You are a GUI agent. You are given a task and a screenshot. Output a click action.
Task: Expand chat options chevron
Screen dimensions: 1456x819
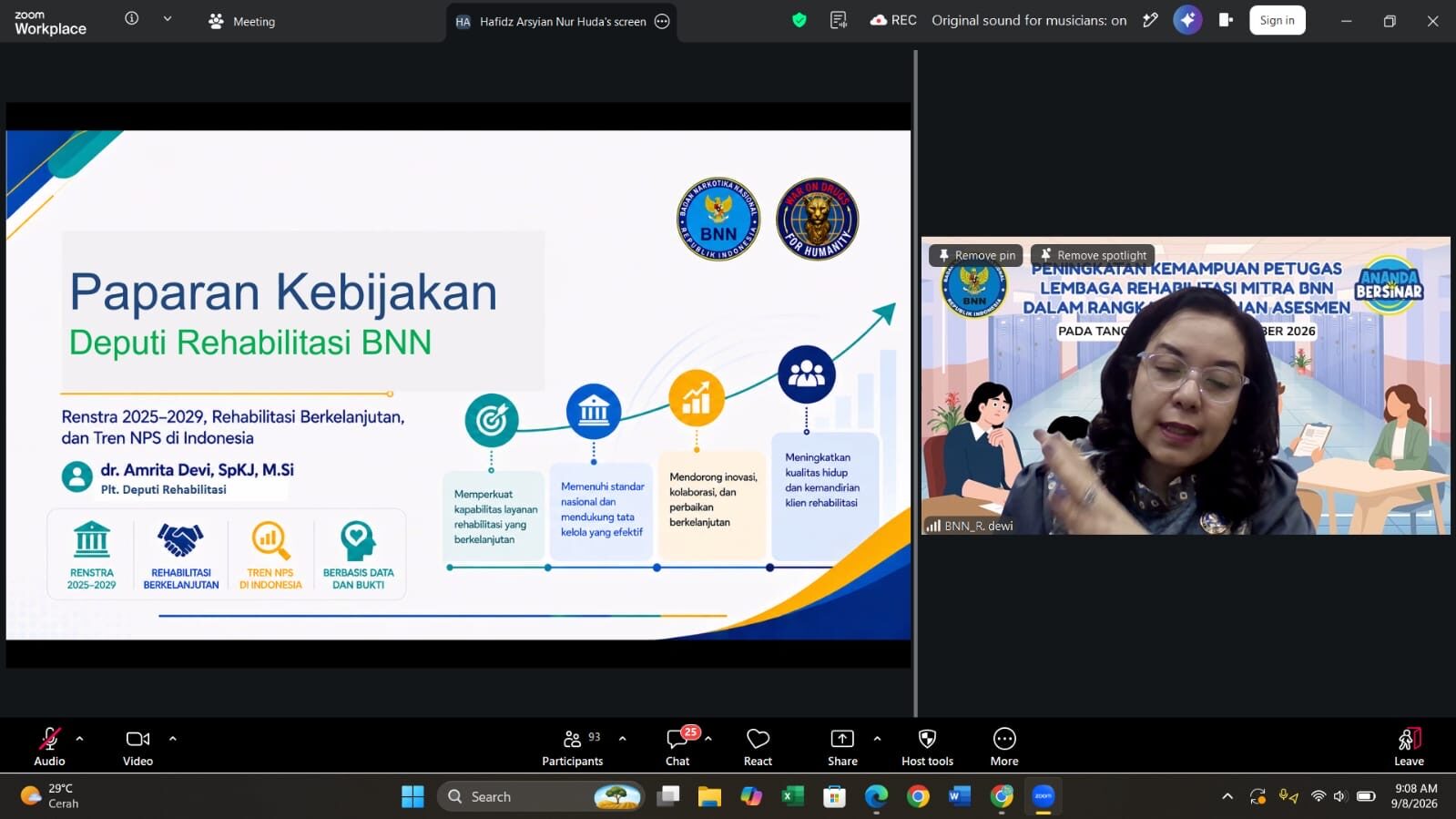coord(708,739)
